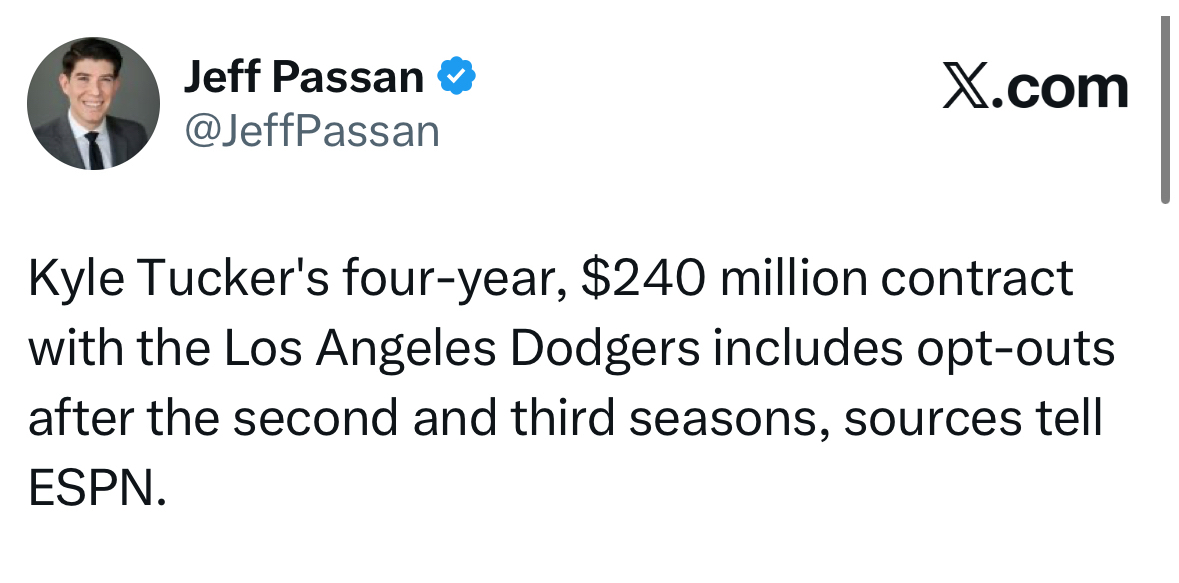Click the word "sources" in the post
The height and width of the screenshot is (583, 1179).
[x=927, y=420]
